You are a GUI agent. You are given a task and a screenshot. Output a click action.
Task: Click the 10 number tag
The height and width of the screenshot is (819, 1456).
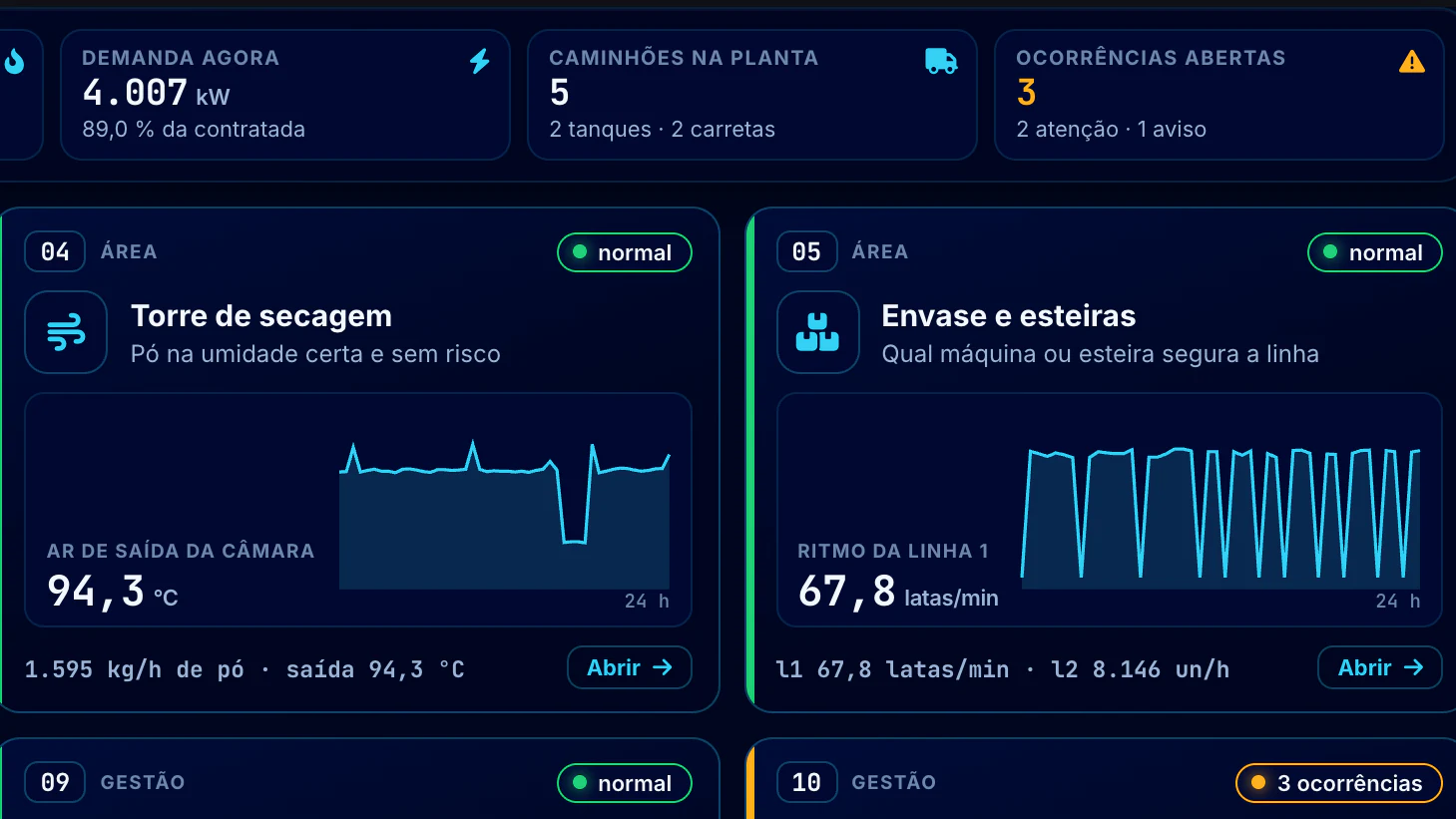click(x=806, y=782)
